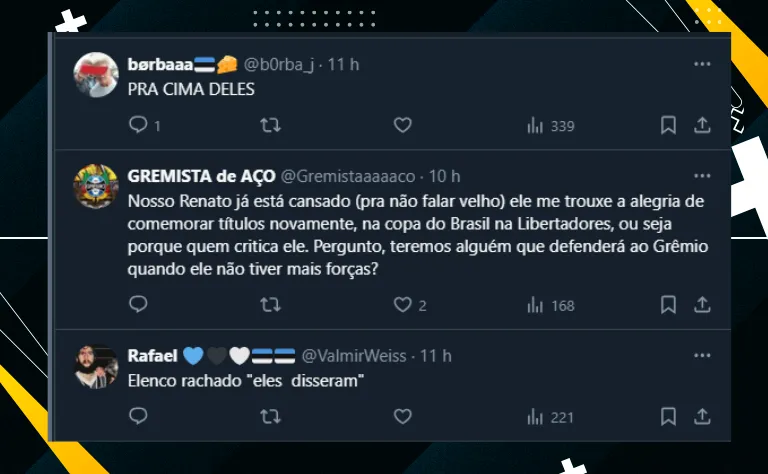
Task: Share GREMISTA de AÇO's tweet
Action: coord(702,305)
